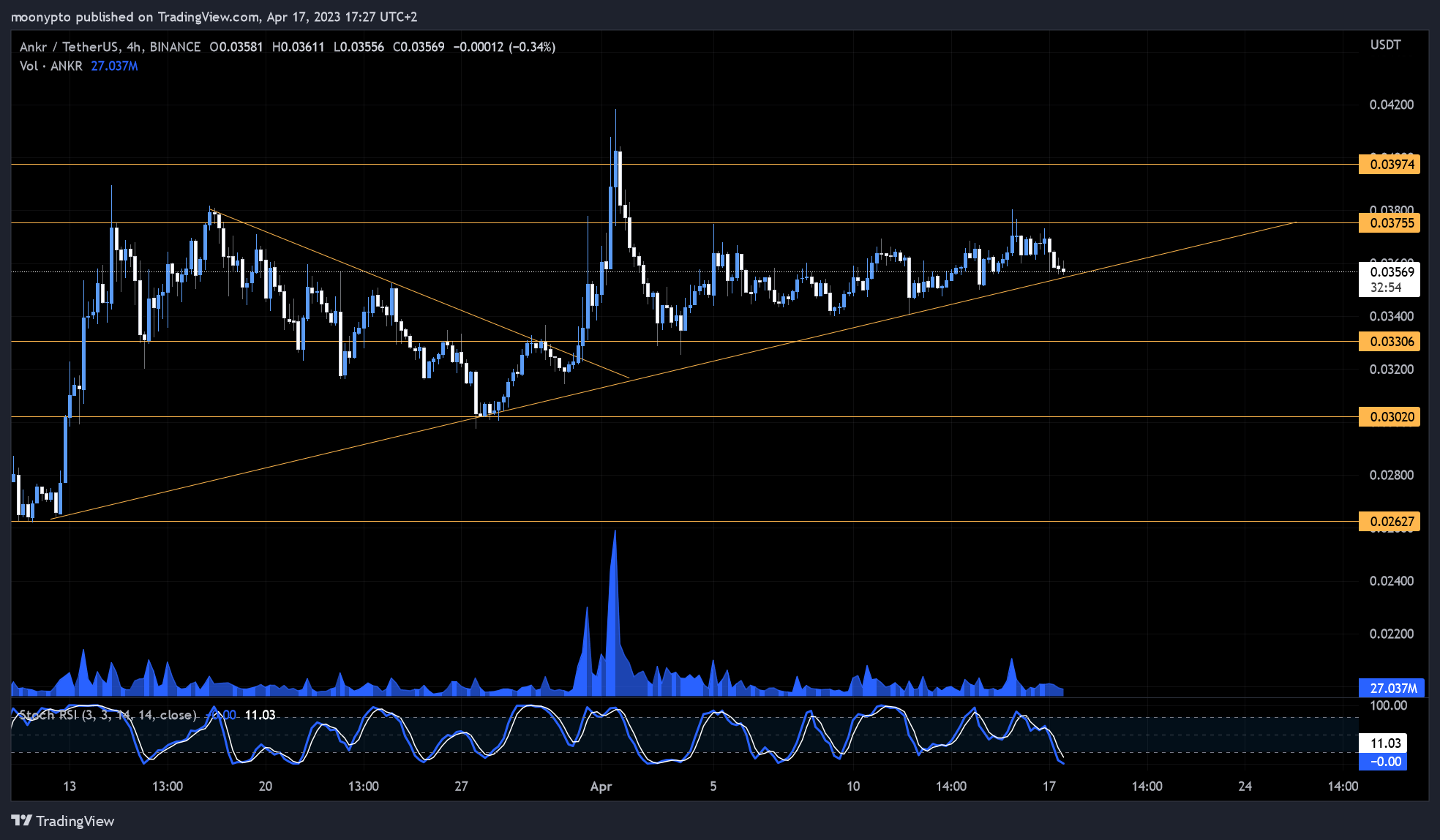The height and width of the screenshot is (840, 1440).
Task: Click the high price H0.03611 in header
Action: coord(298,47)
